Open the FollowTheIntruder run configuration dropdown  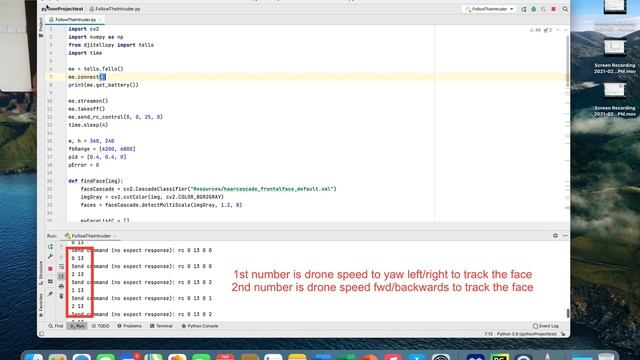coord(489,9)
